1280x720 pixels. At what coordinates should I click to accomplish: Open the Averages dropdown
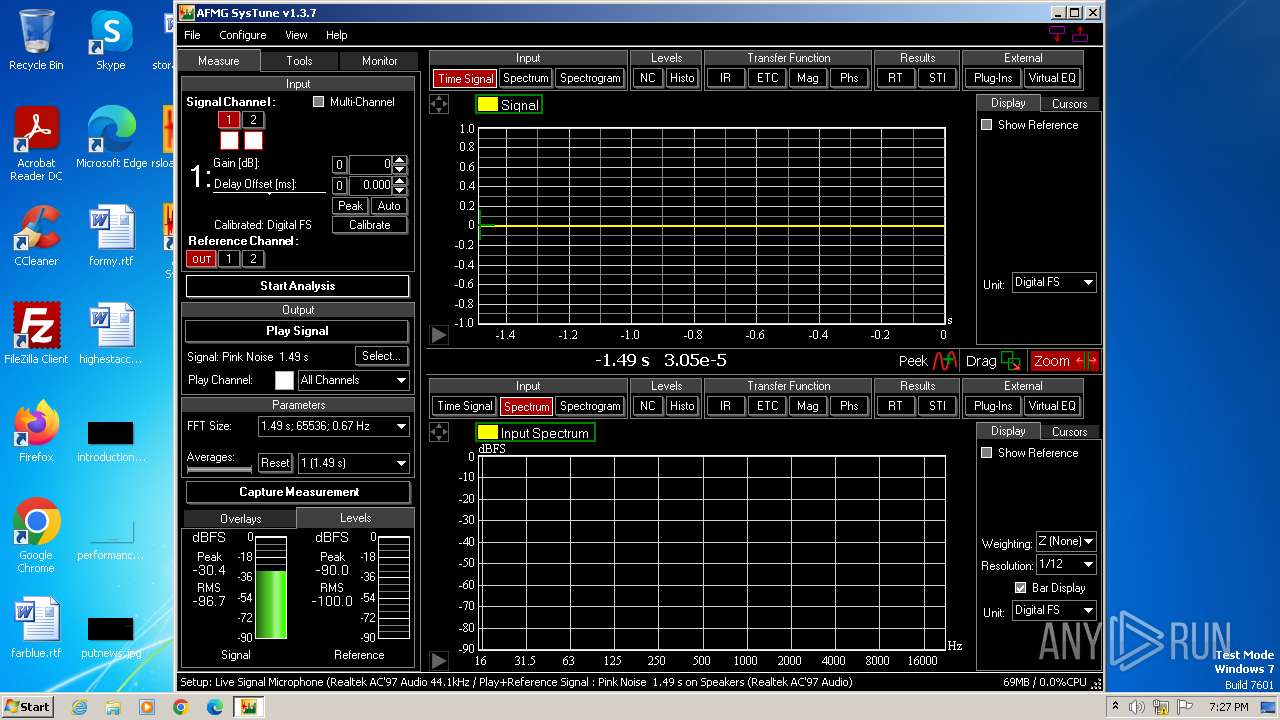coord(353,463)
